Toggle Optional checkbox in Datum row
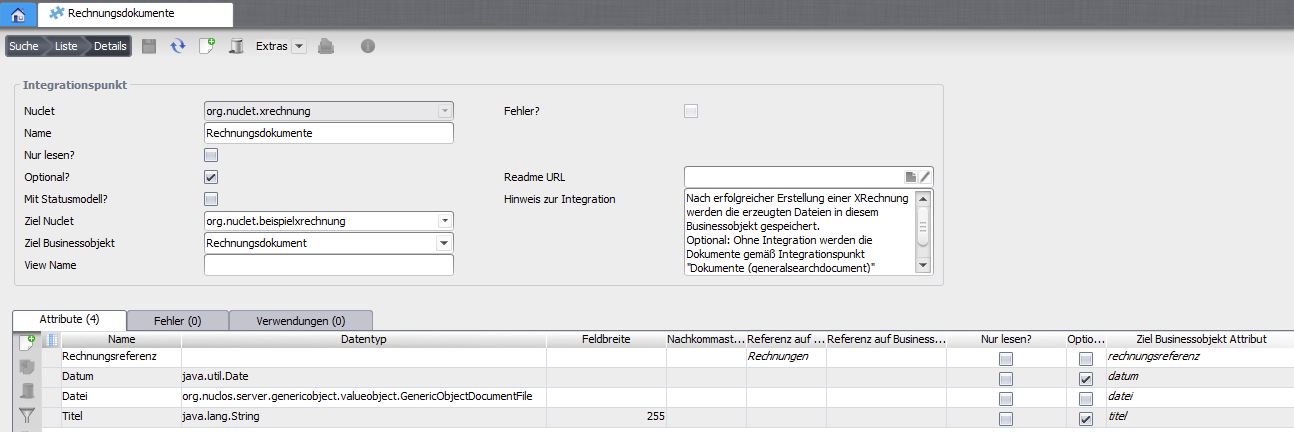1294x432 pixels. click(1086, 379)
